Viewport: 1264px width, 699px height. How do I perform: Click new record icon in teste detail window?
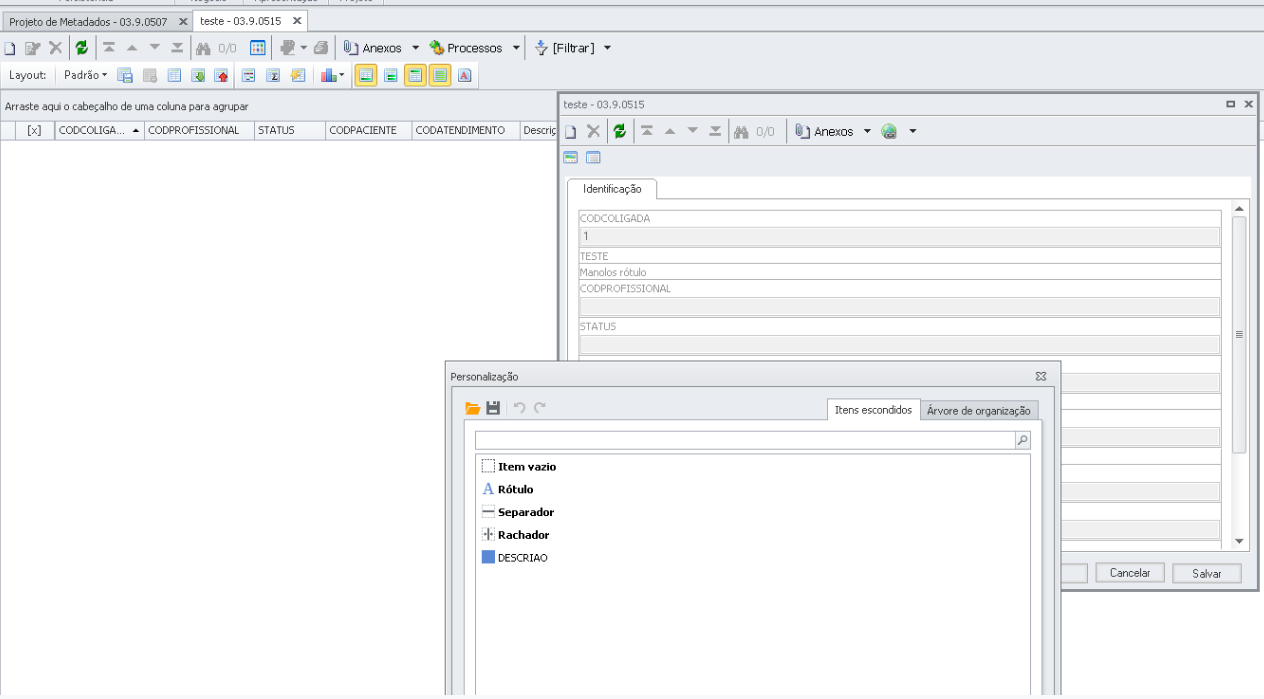570,131
